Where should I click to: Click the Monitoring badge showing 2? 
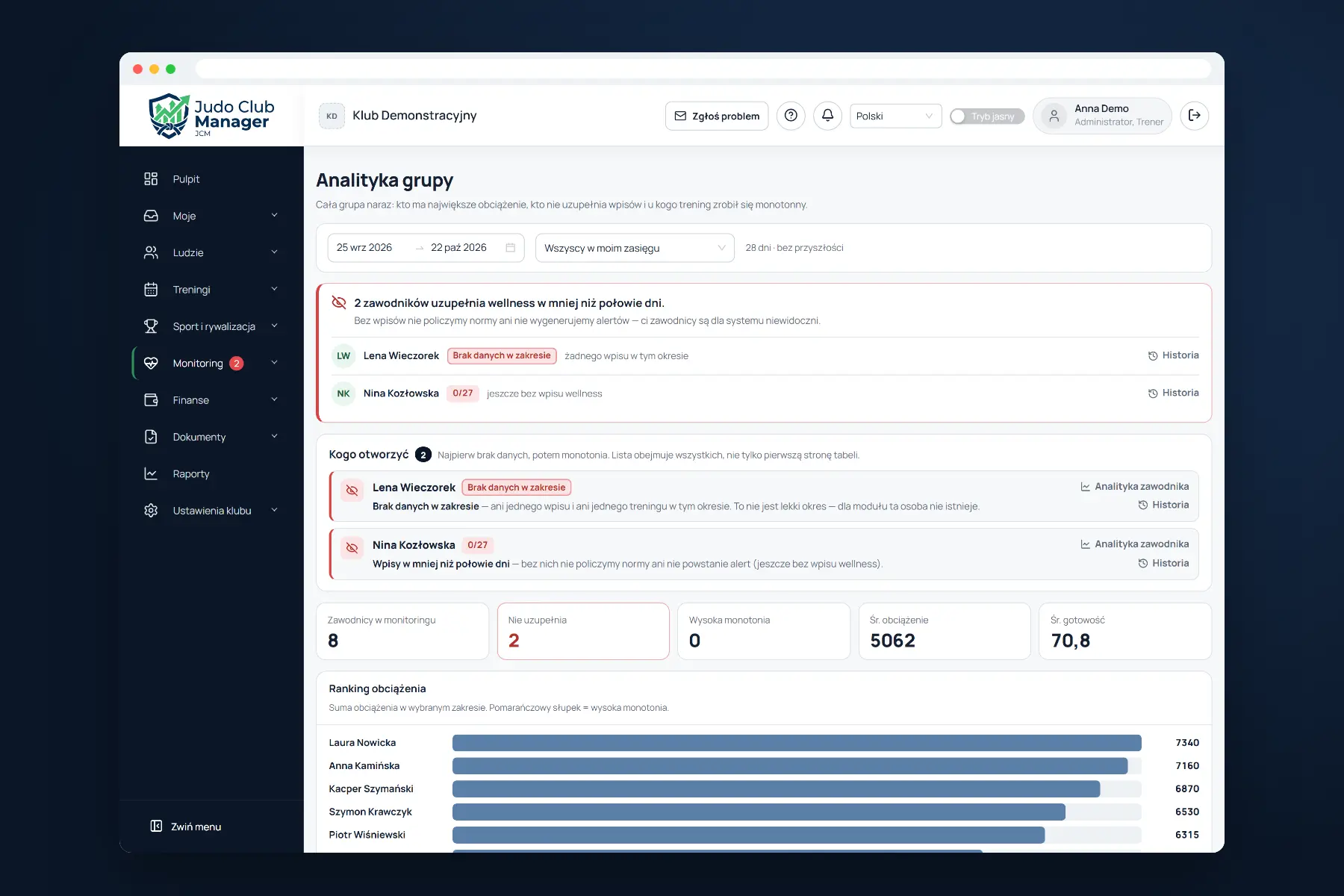237,364
